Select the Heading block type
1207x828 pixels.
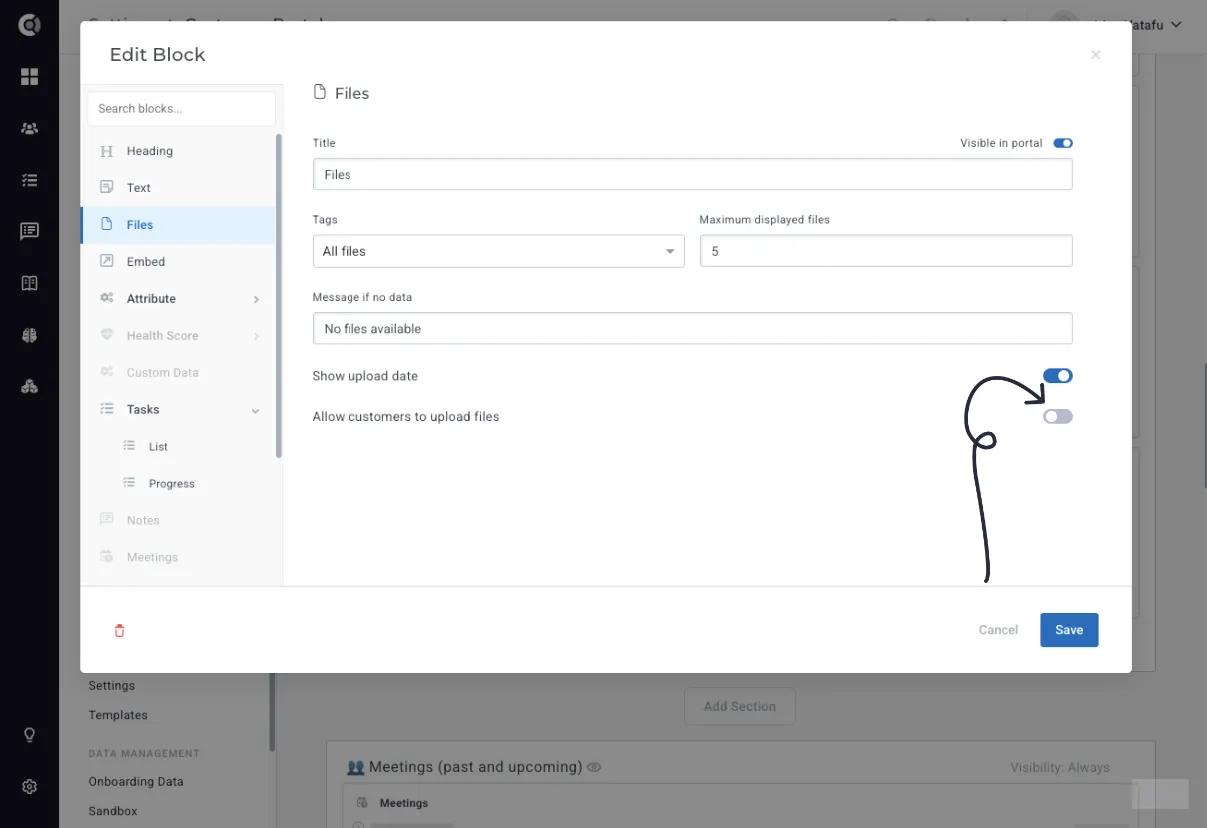[178, 151]
